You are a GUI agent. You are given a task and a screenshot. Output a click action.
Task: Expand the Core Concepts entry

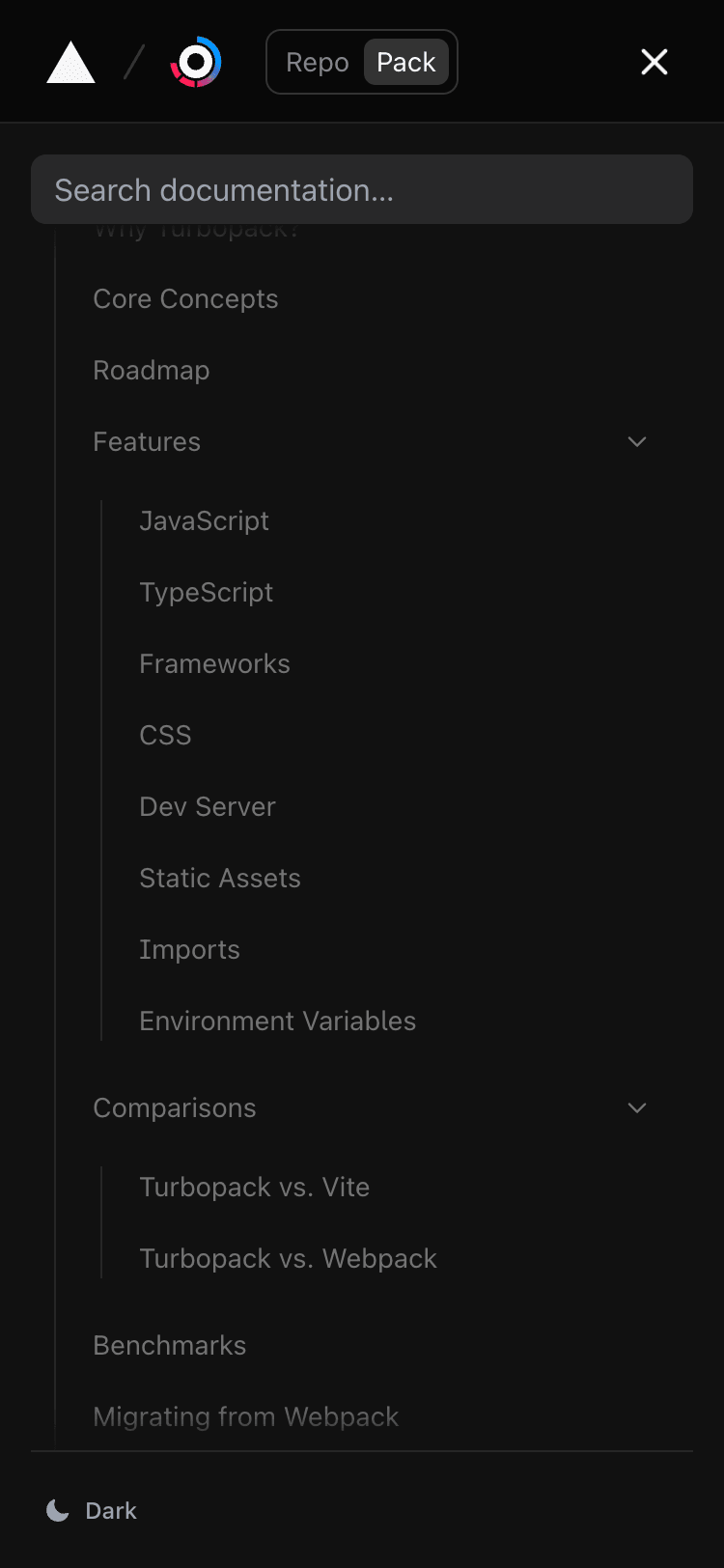[185, 298]
